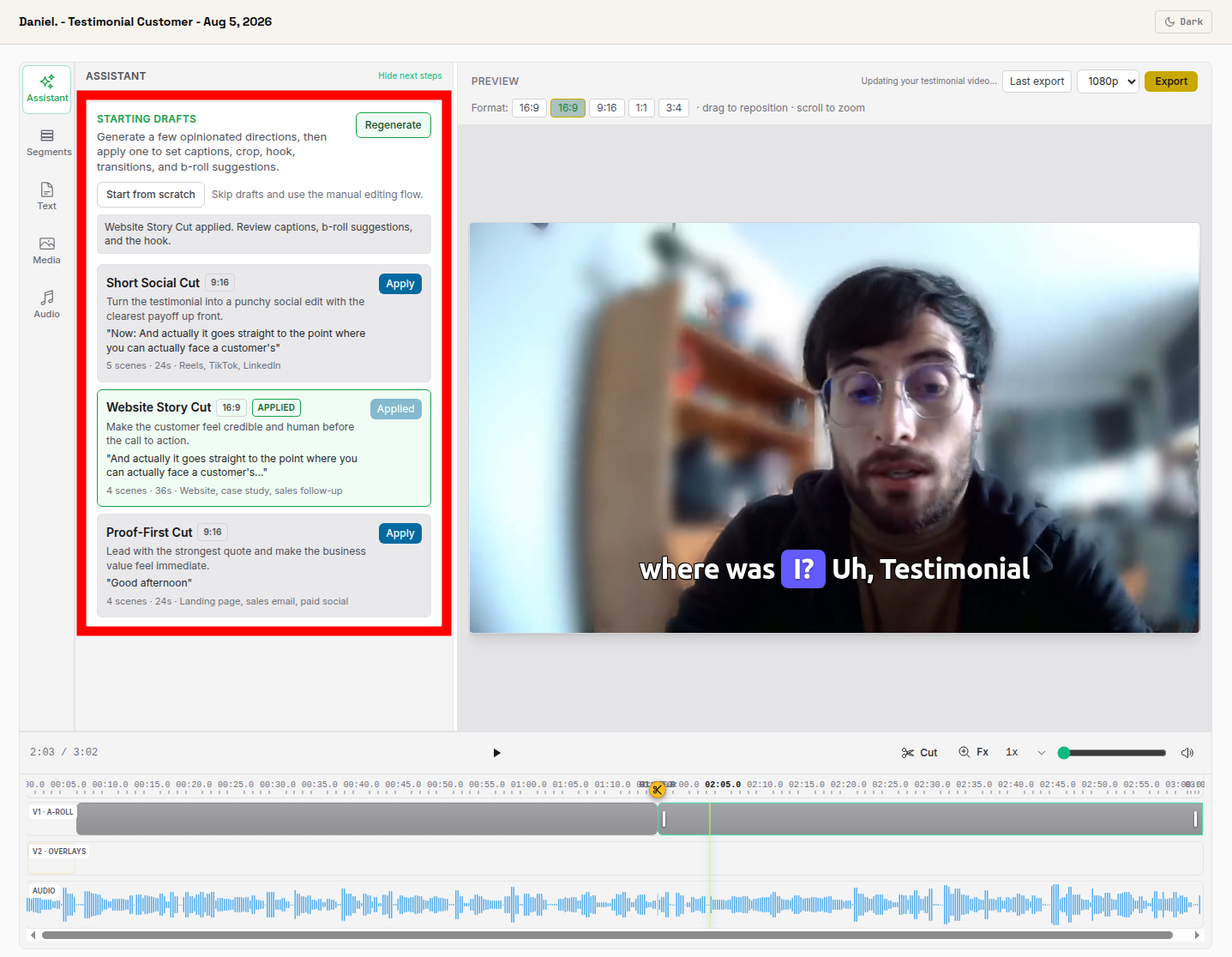The image size is (1232, 957).
Task: Open the Audio sidebar panel
Action: tap(47, 305)
